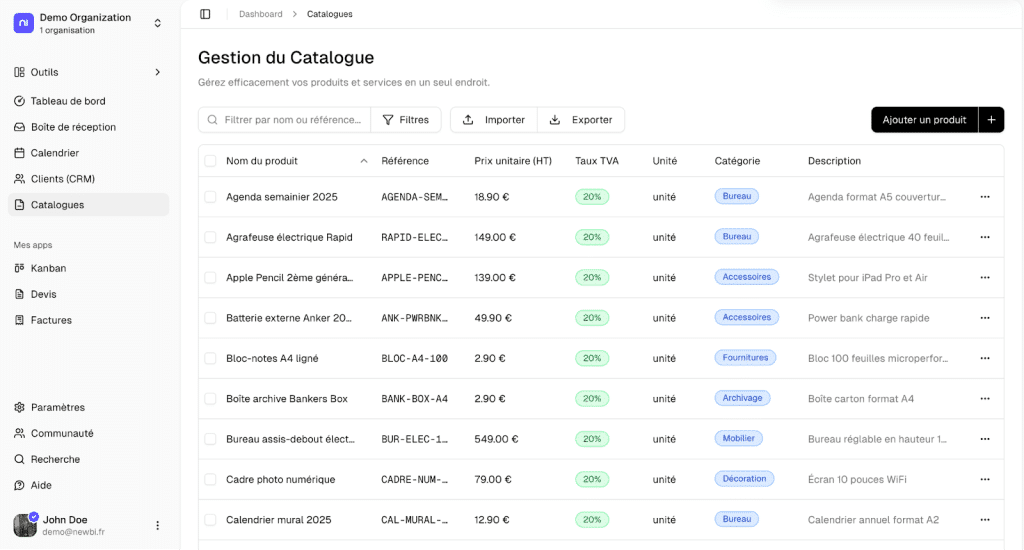Click the Tableau de bord sidebar icon
The height and width of the screenshot is (550, 1024).
pos(20,101)
